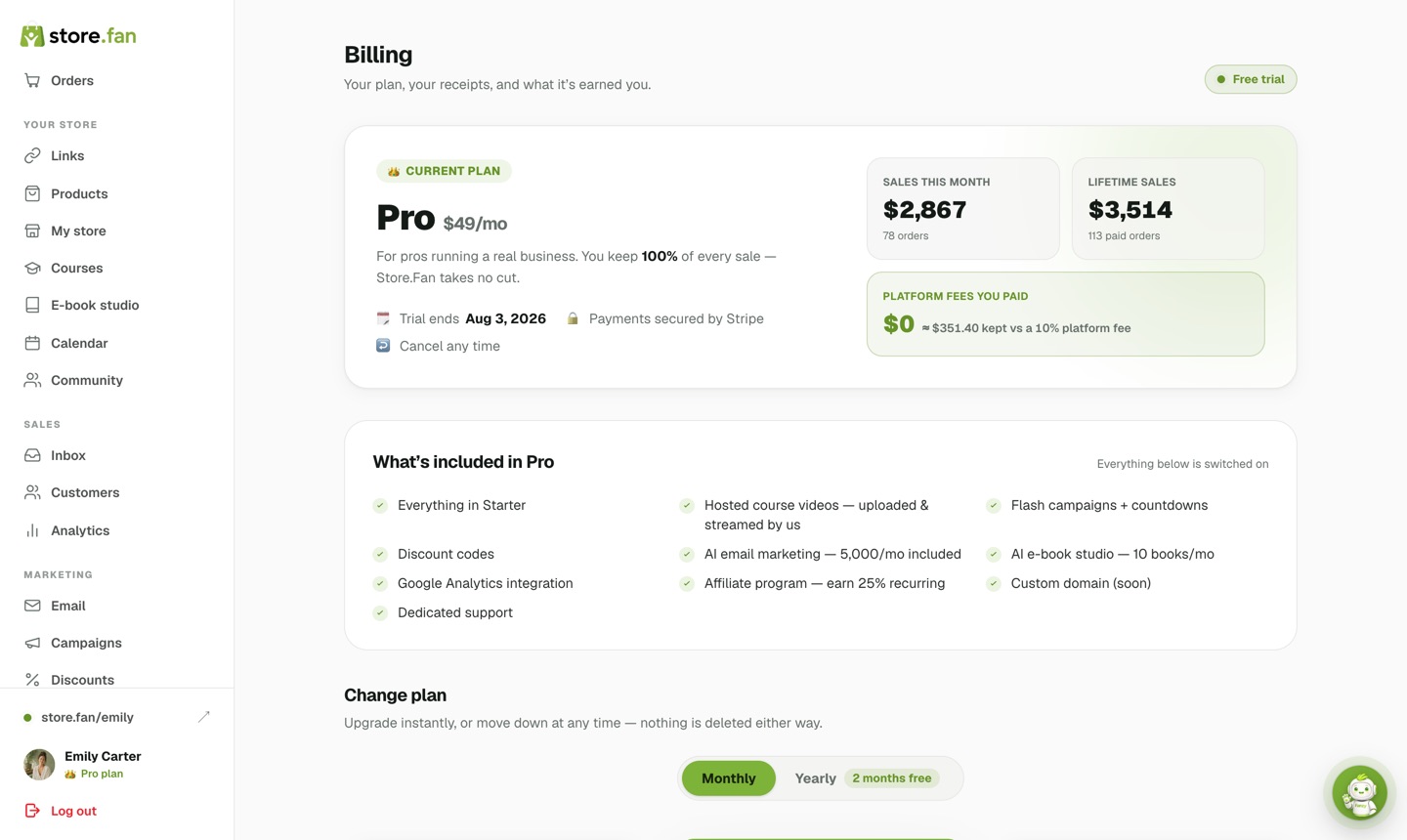Click the Analytics bar chart icon
The image size is (1407, 840).
(x=32, y=531)
